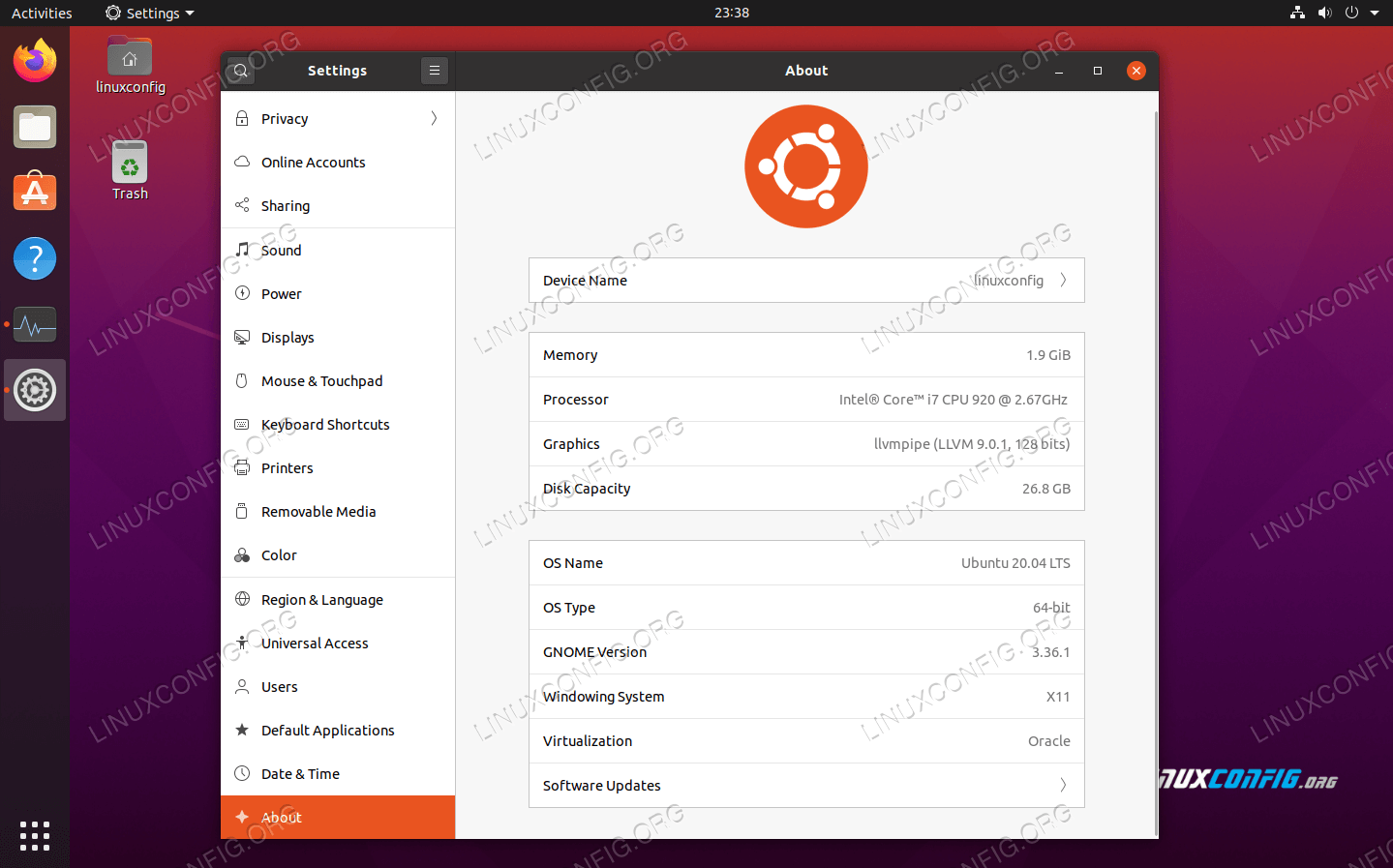Click the Device Name label

click(x=585, y=281)
